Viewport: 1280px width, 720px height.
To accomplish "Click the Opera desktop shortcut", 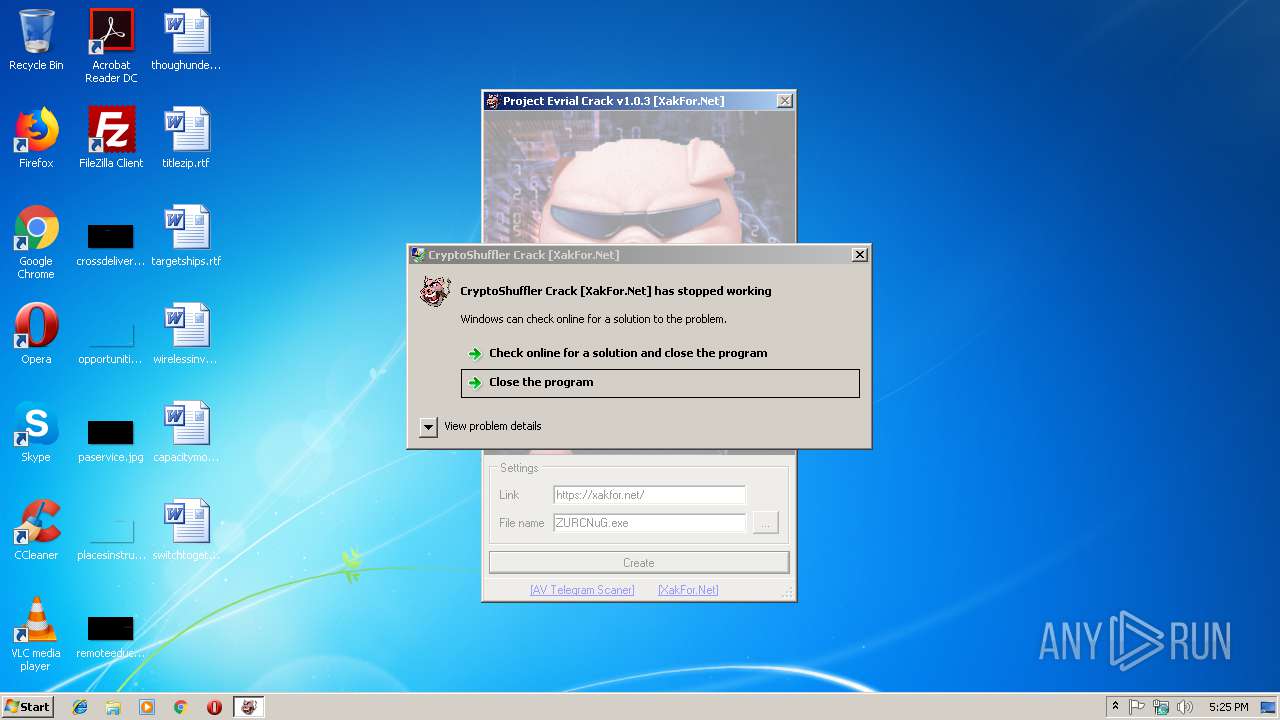I will click(x=36, y=334).
